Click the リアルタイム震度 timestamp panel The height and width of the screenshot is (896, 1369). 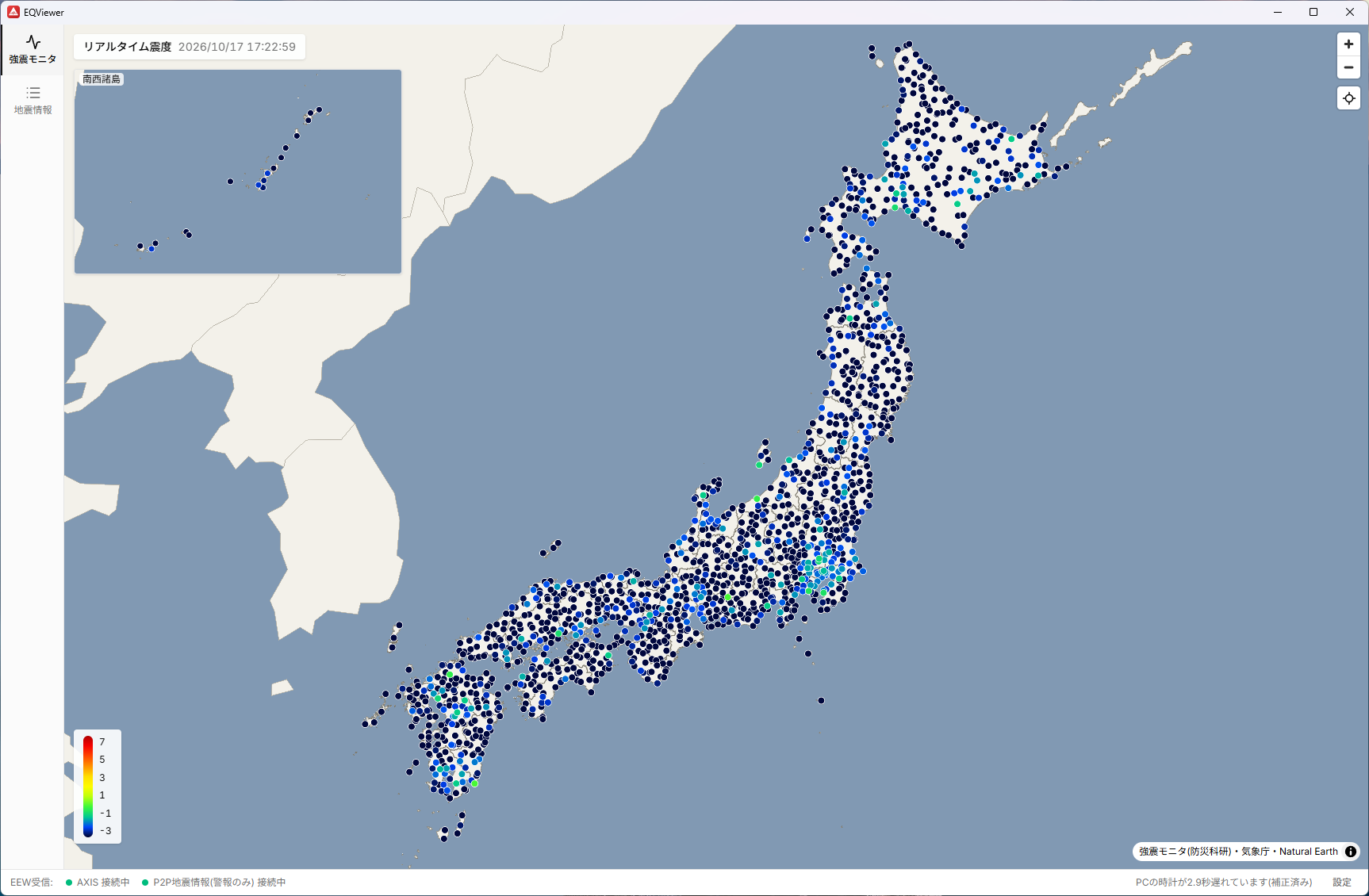pyautogui.click(x=190, y=47)
